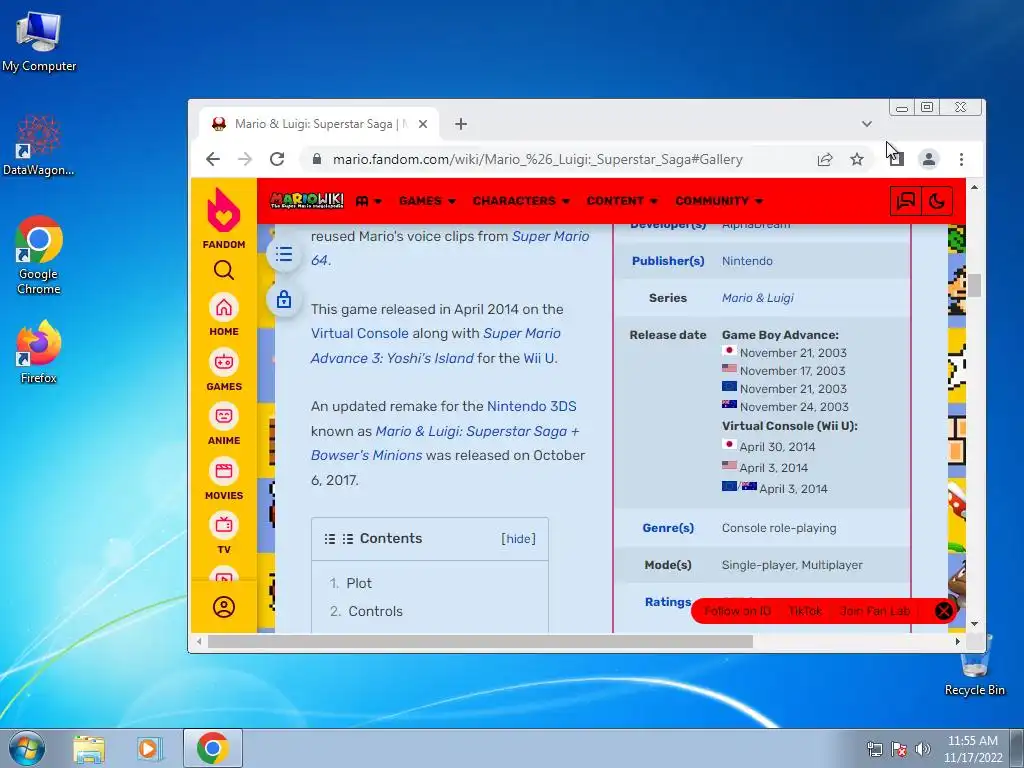The height and width of the screenshot is (768, 1024).
Task: Click Follow on IG button
Action: coord(737,611)
